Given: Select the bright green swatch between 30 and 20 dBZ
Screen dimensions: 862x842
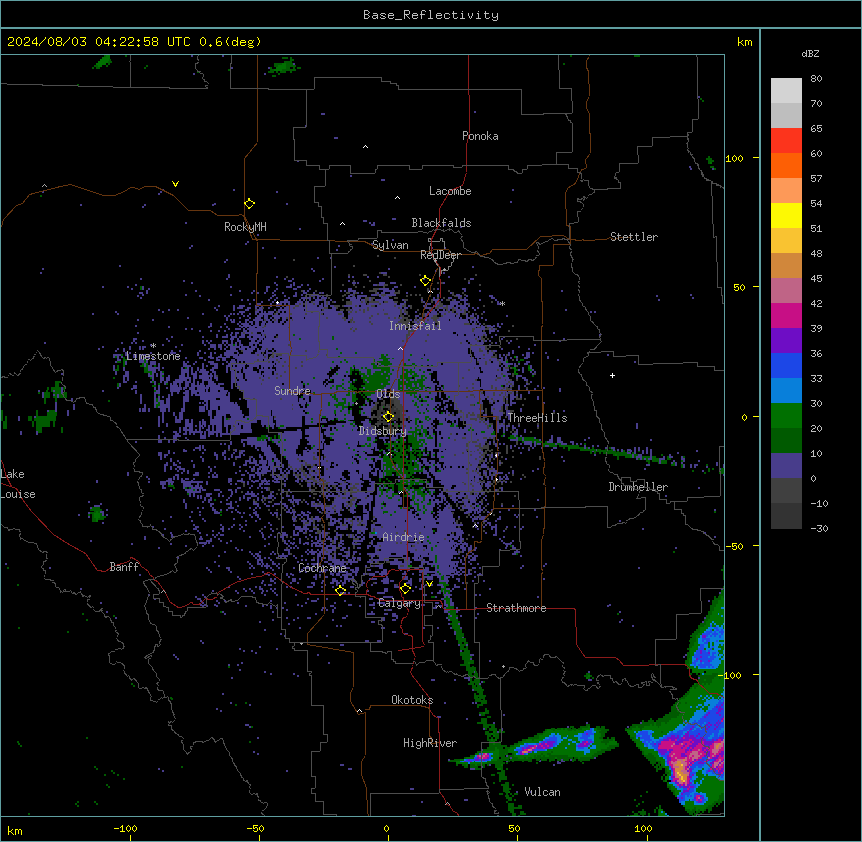Looking at the screenshot, I should (786, 416).
